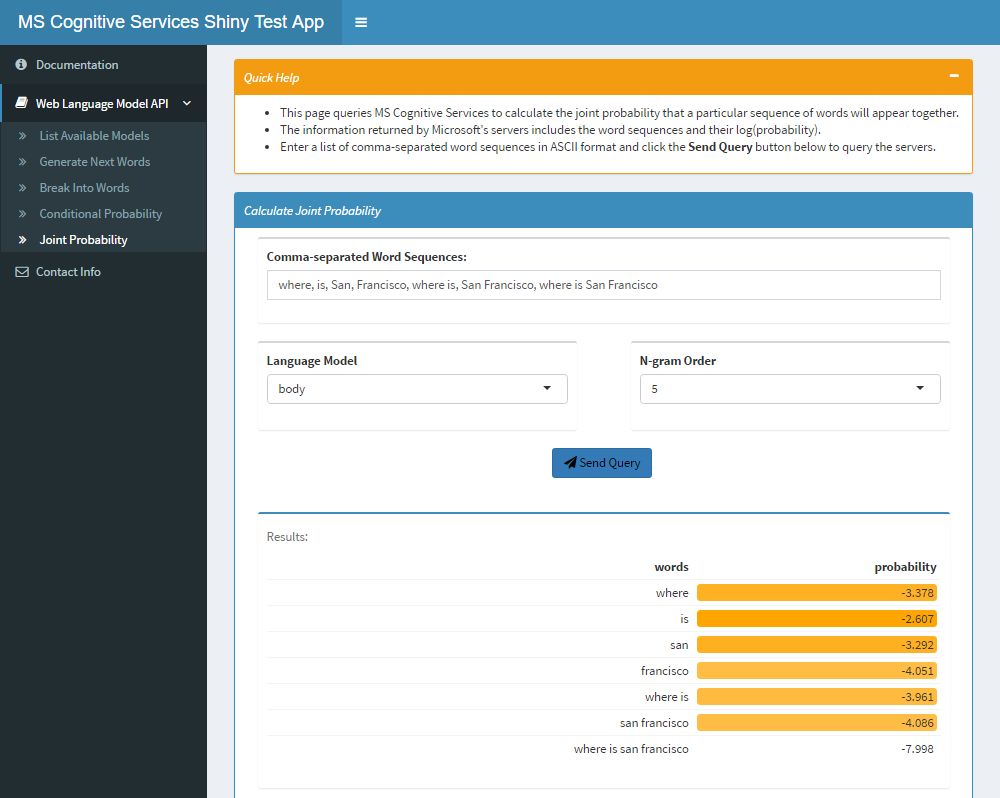Open the Documentation menu item
This screenshot has width=1000, height=798.
[x=103, y=64]
